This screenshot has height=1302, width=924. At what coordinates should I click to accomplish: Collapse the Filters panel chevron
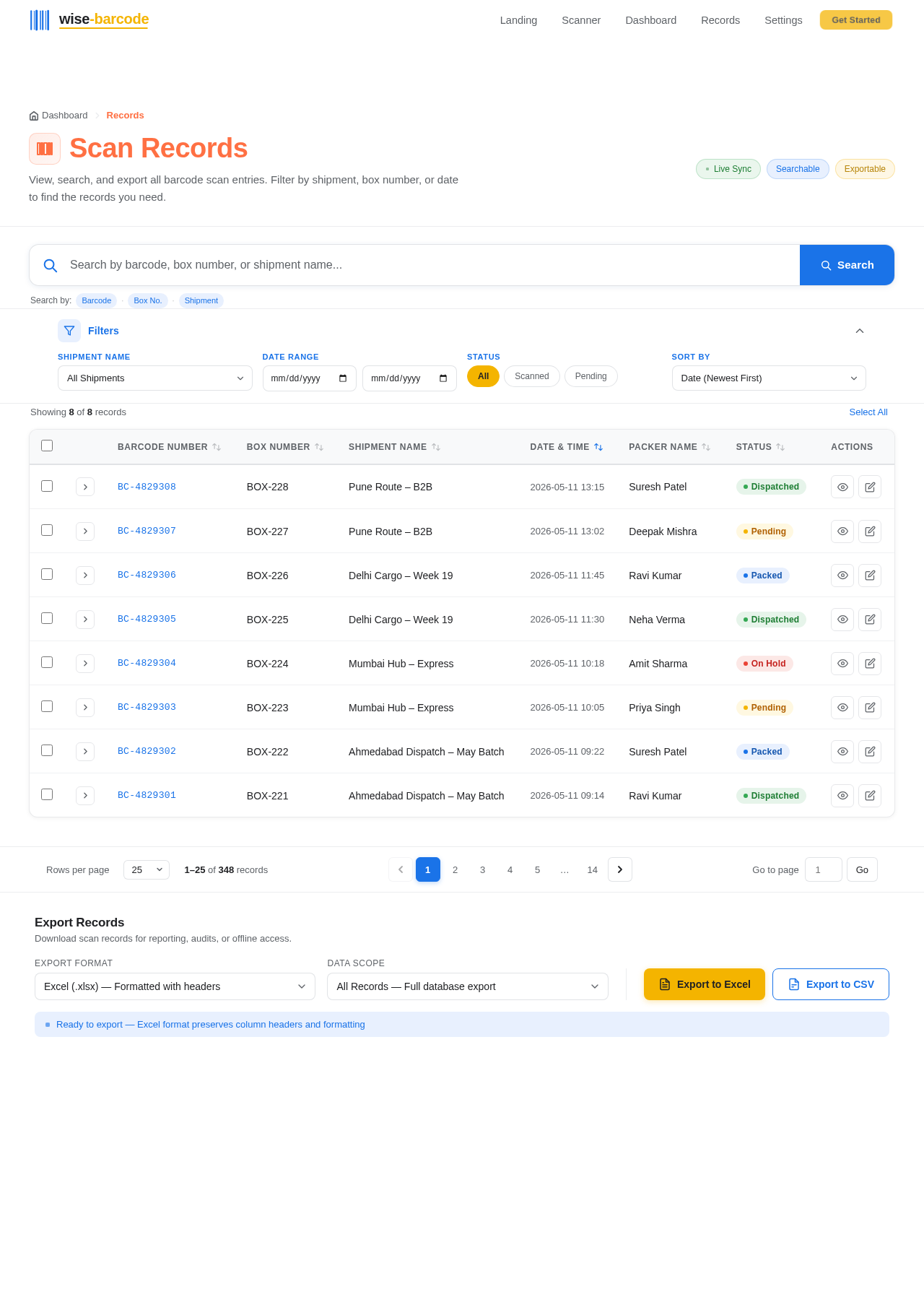(x=860, y=331)
